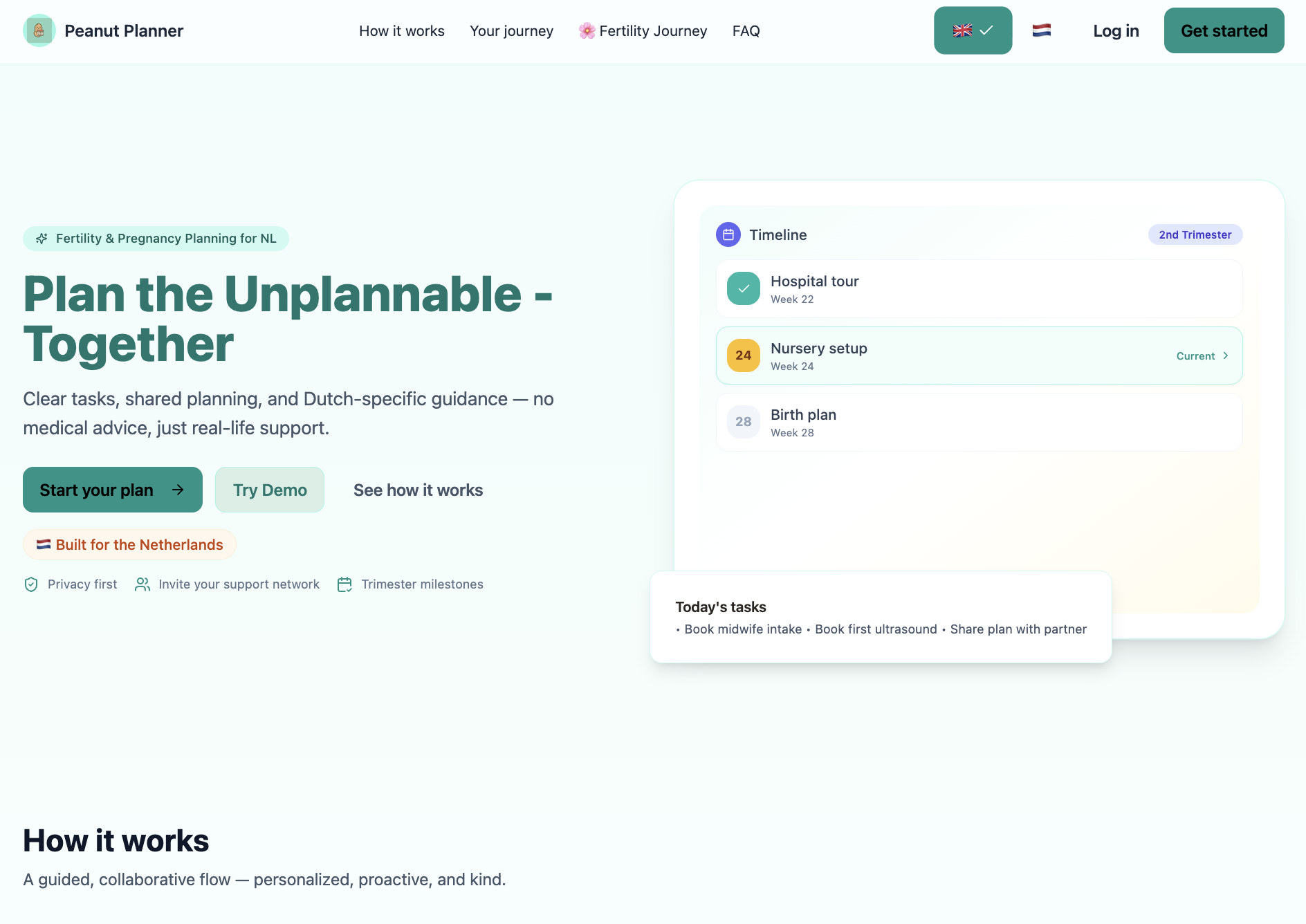This screenshot has width=1306, height=924.
Task: Click the See how it works link
Action: pyautogui.click(x=418, y=490)
